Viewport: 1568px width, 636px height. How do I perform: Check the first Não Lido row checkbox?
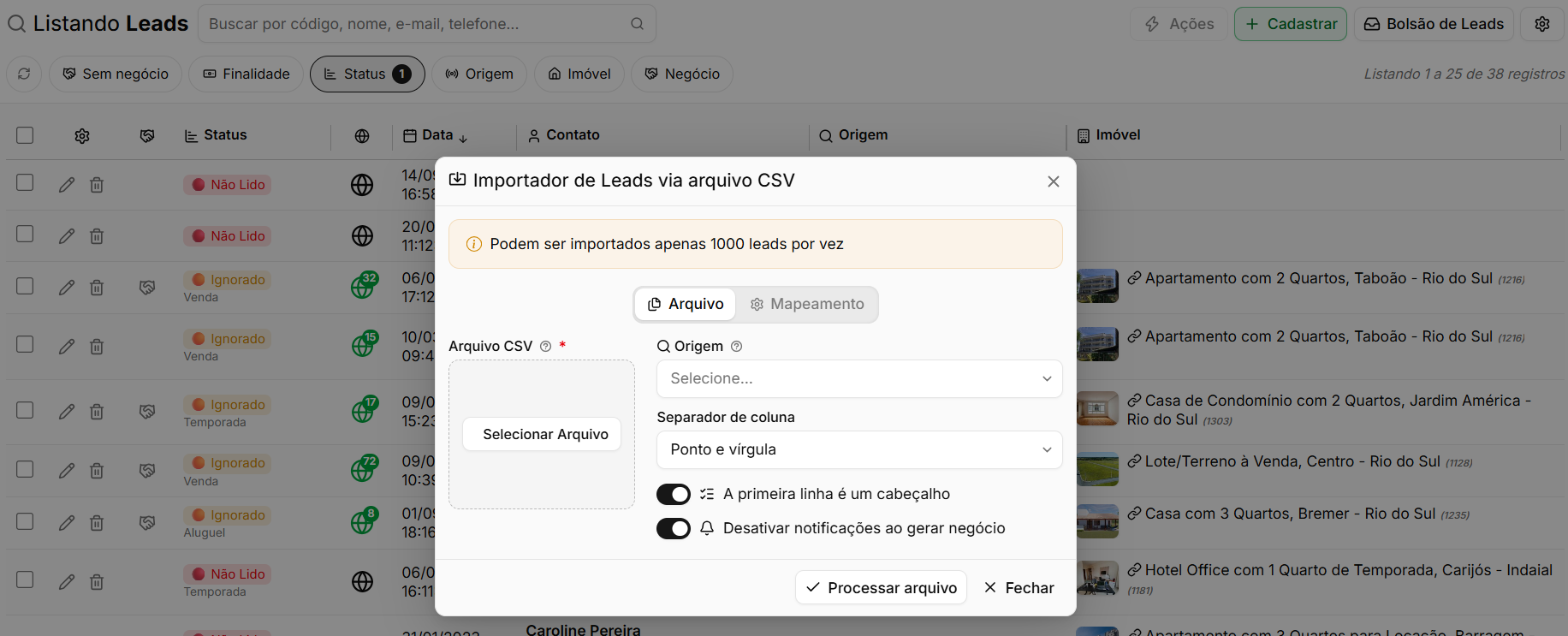(25, 182)
